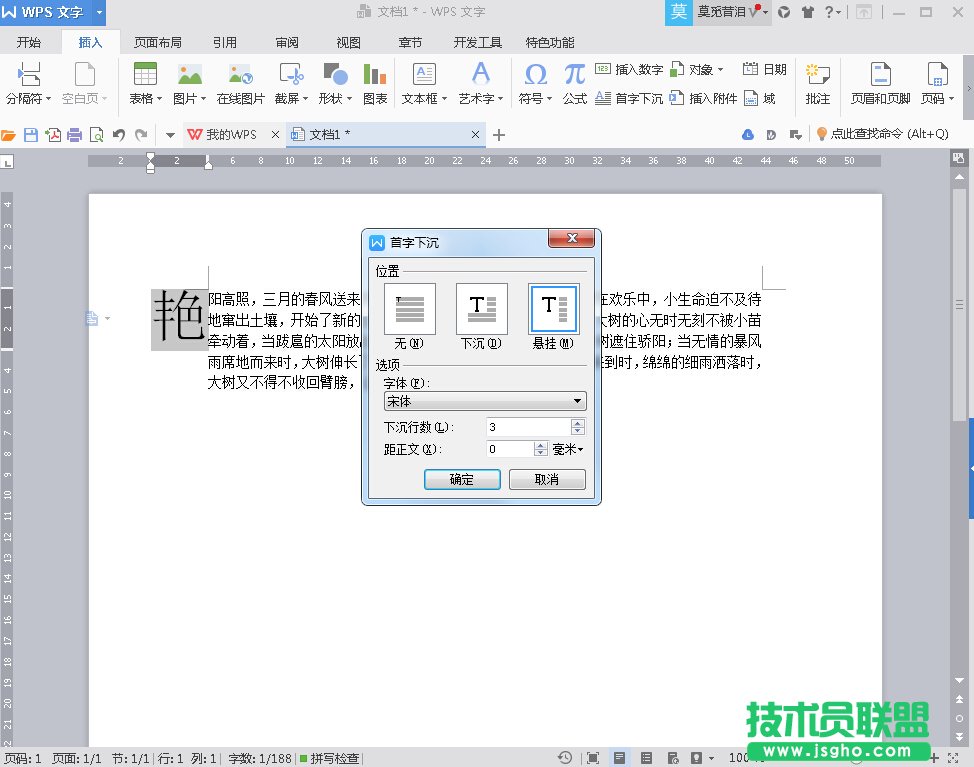Click the 页眉和页脚 header and footer icon
The width and height of the screenshot is (974, 767).
(x=880, y=75)
